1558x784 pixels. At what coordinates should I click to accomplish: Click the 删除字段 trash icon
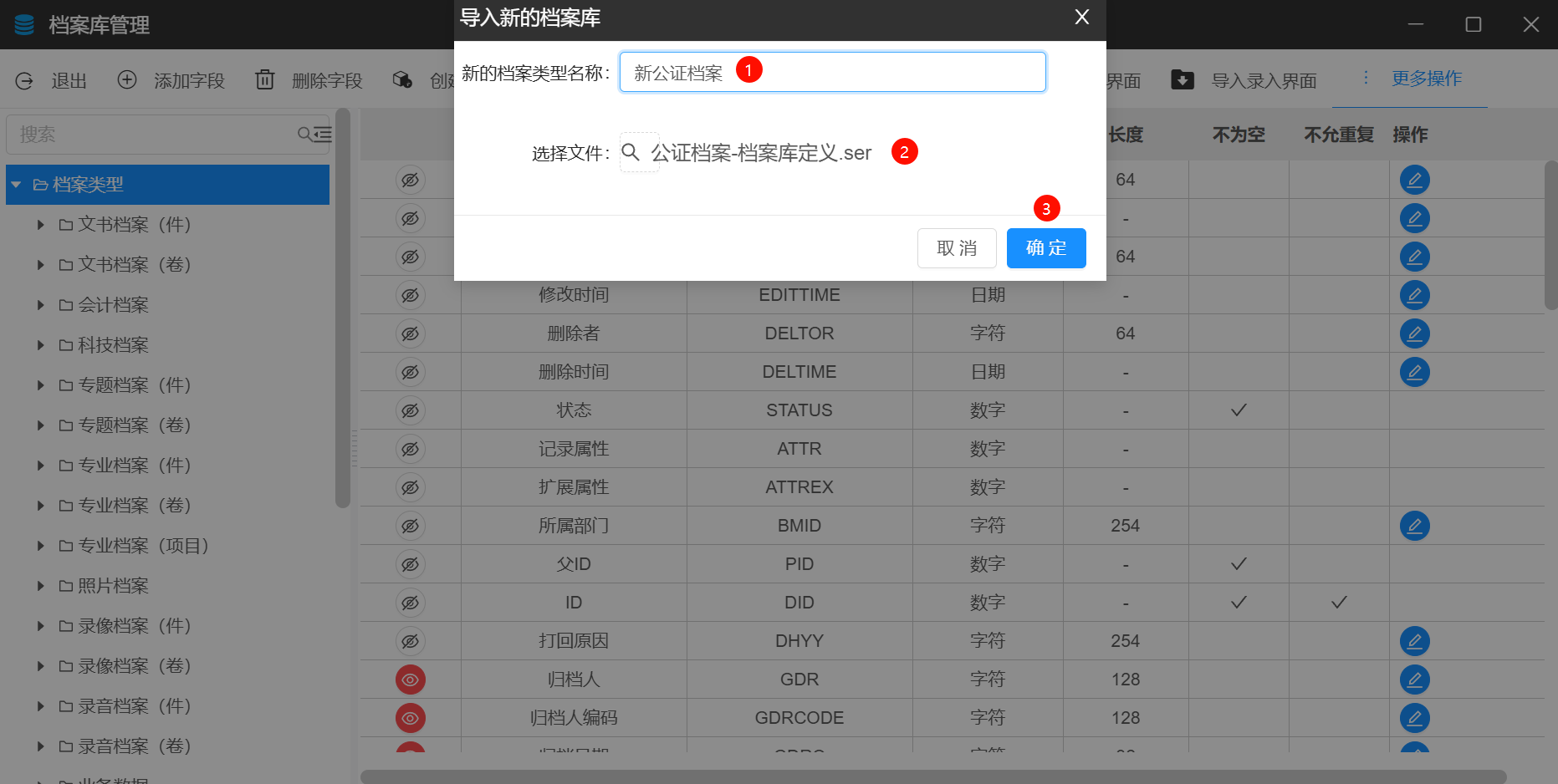coord(265,80)
